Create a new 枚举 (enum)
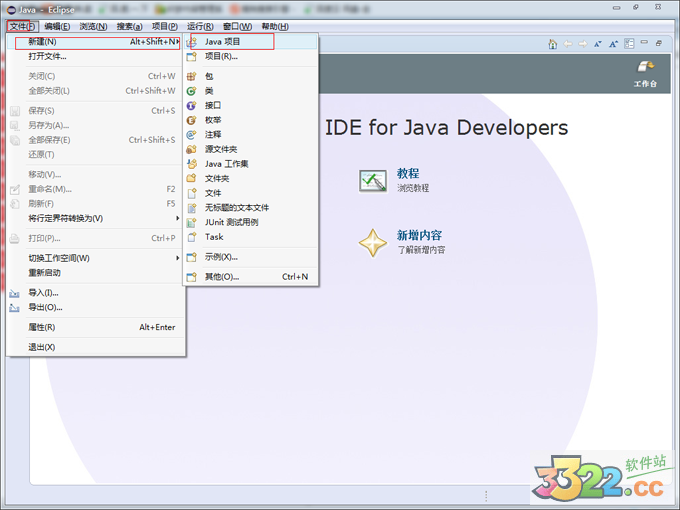Viewport: 680px width, 510px height. [x=251, y=120]
